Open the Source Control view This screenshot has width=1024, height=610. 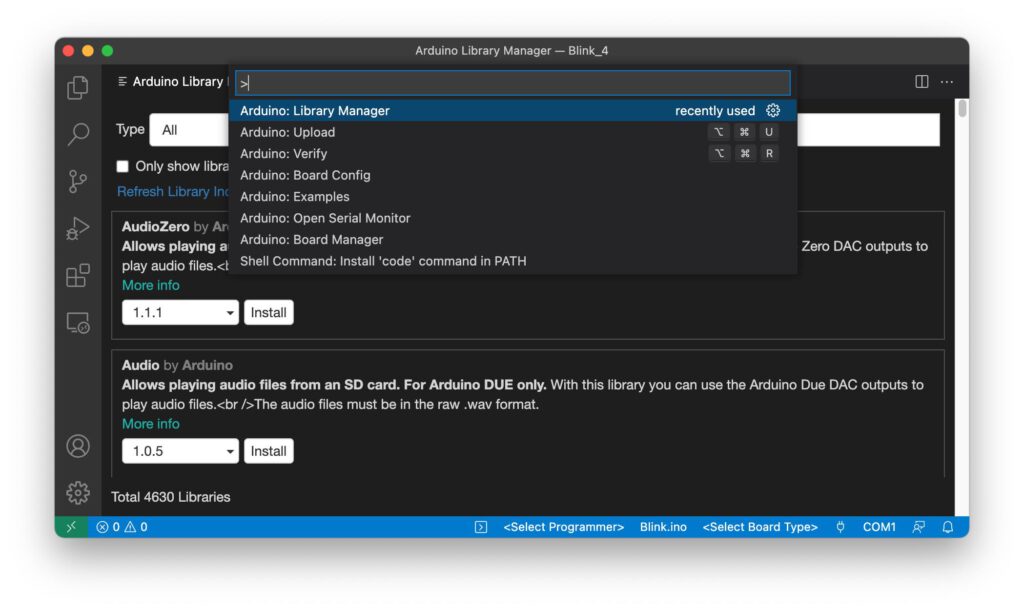point(78,181)
